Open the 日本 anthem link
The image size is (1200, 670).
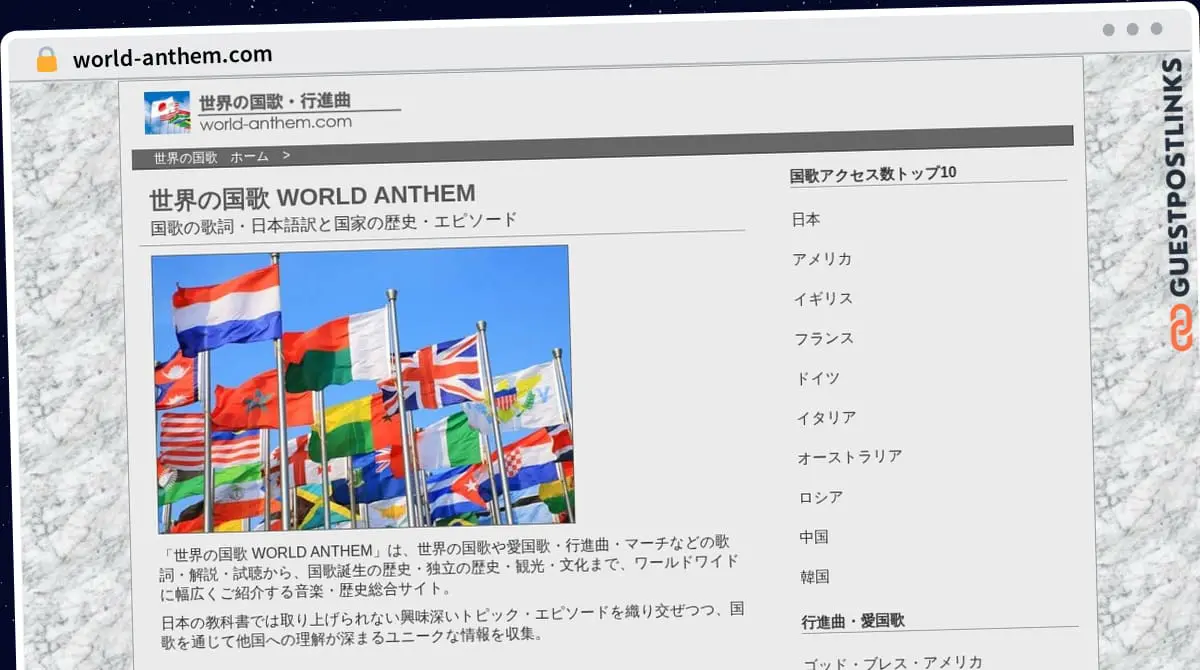(806, 219)
